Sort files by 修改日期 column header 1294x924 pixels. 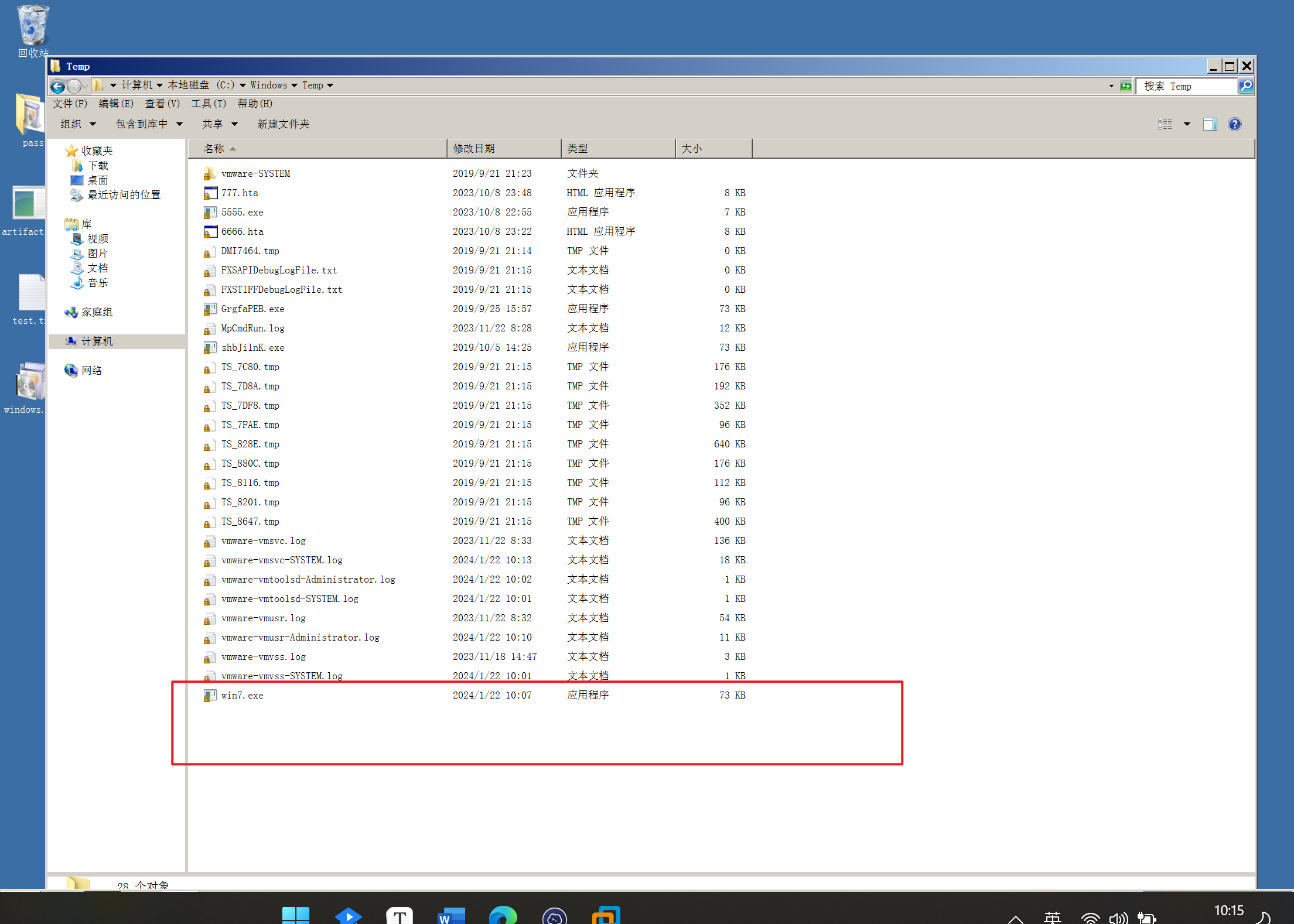474,149
